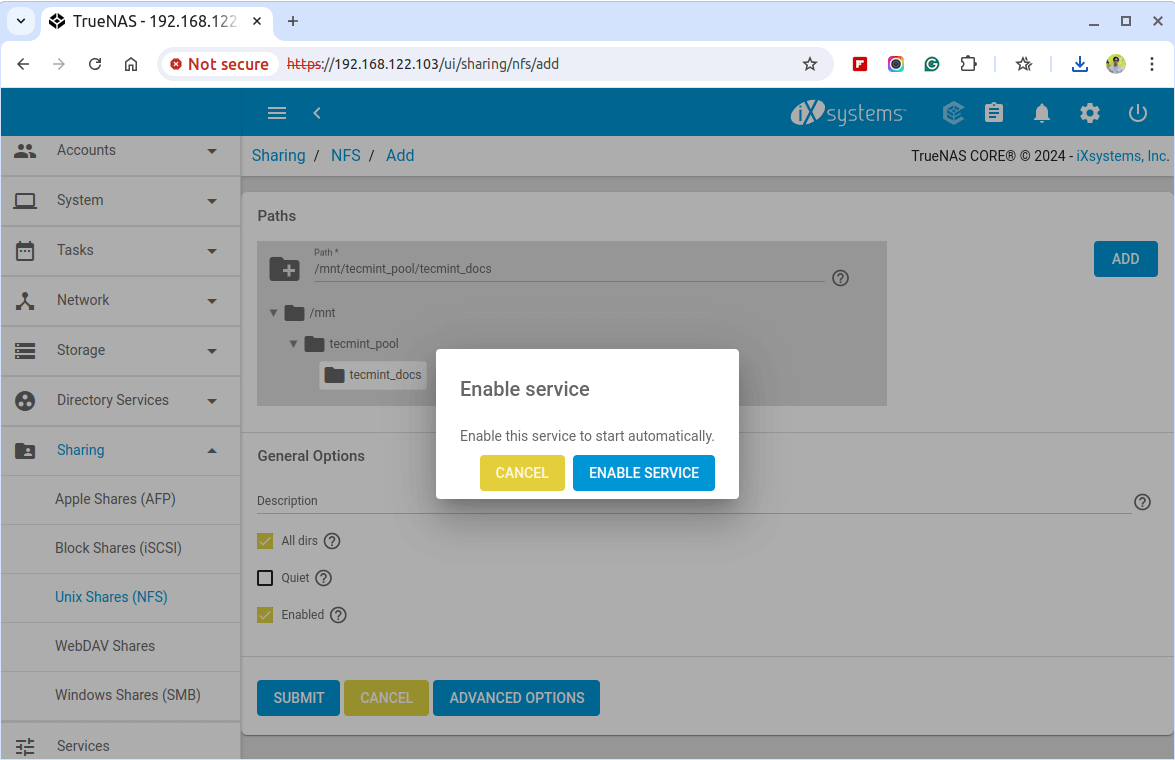The width and height of the screenshot is (1175, 760).
Task: Click the Tasks calendar icon in sidebar
Action: 25,250
